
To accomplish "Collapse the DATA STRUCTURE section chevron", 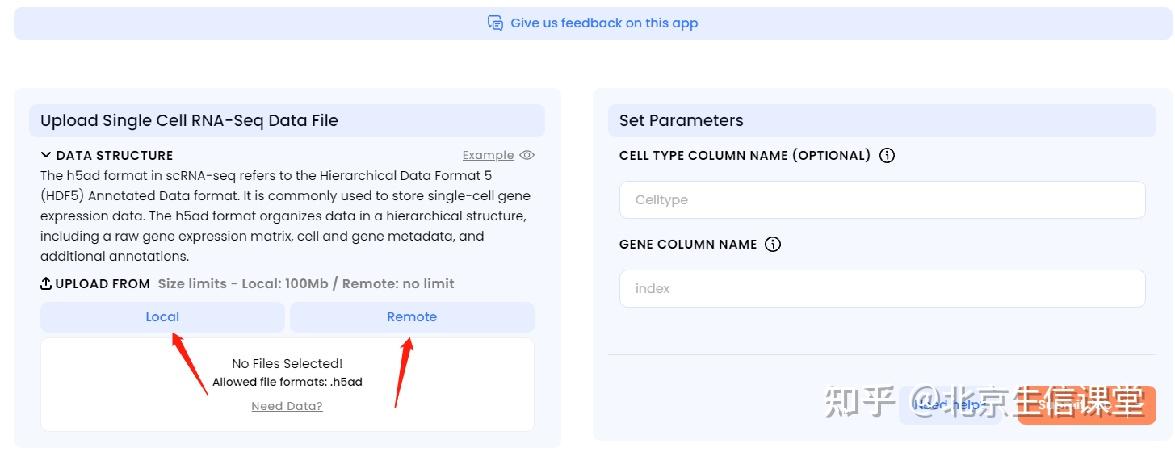I will [x=46, y=155].
